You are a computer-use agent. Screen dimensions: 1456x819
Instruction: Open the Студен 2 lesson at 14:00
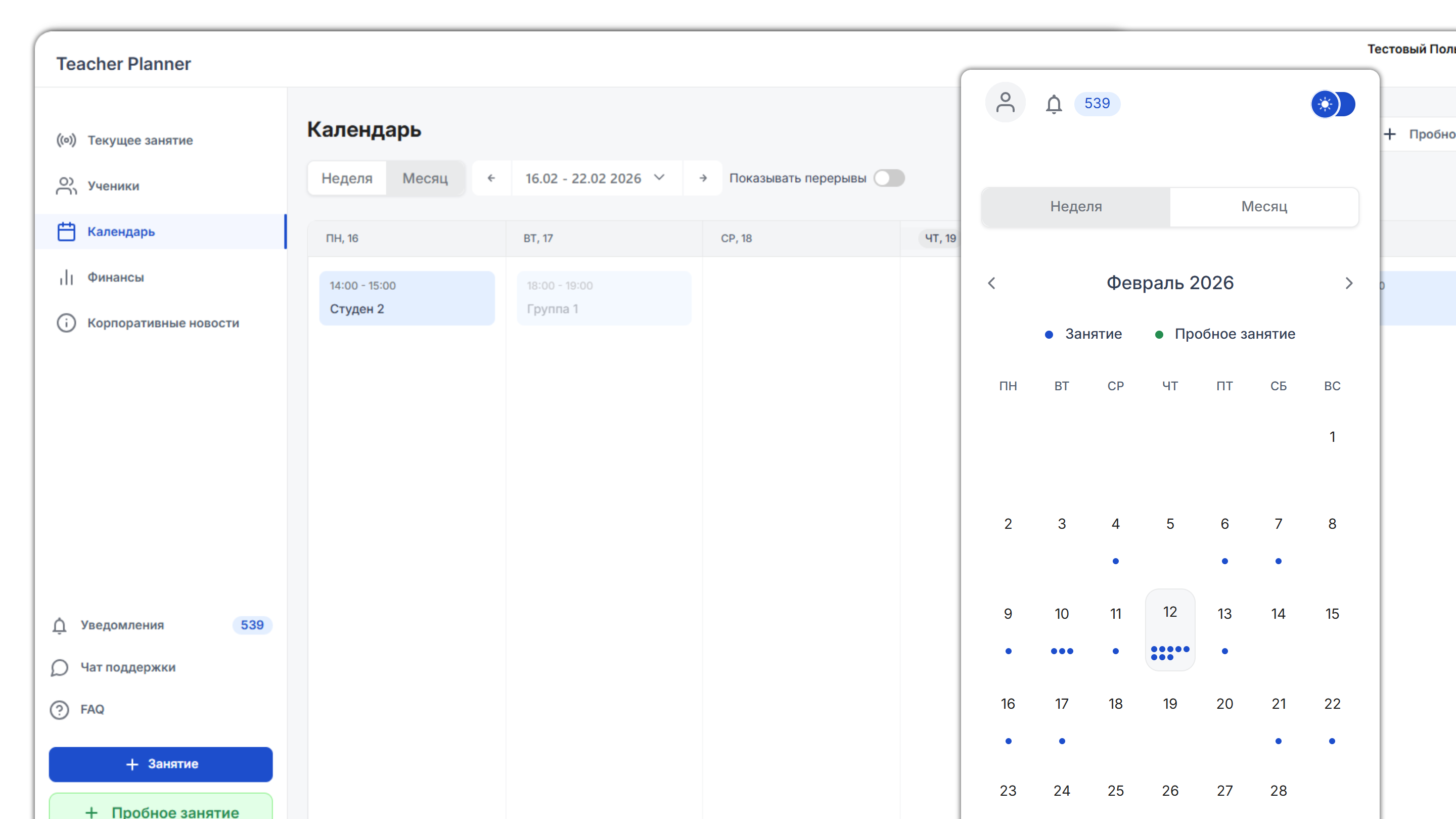[x=407, y=298]
